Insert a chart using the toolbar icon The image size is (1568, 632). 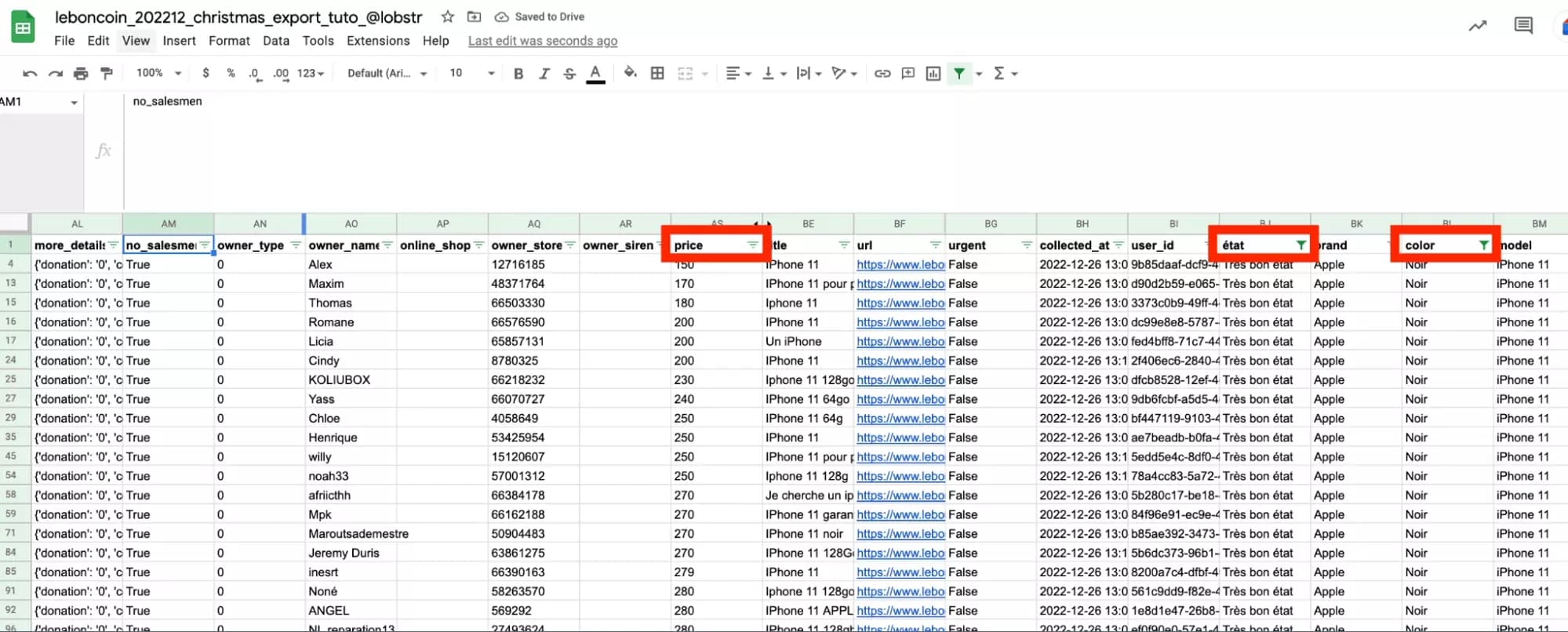(933, 73)
